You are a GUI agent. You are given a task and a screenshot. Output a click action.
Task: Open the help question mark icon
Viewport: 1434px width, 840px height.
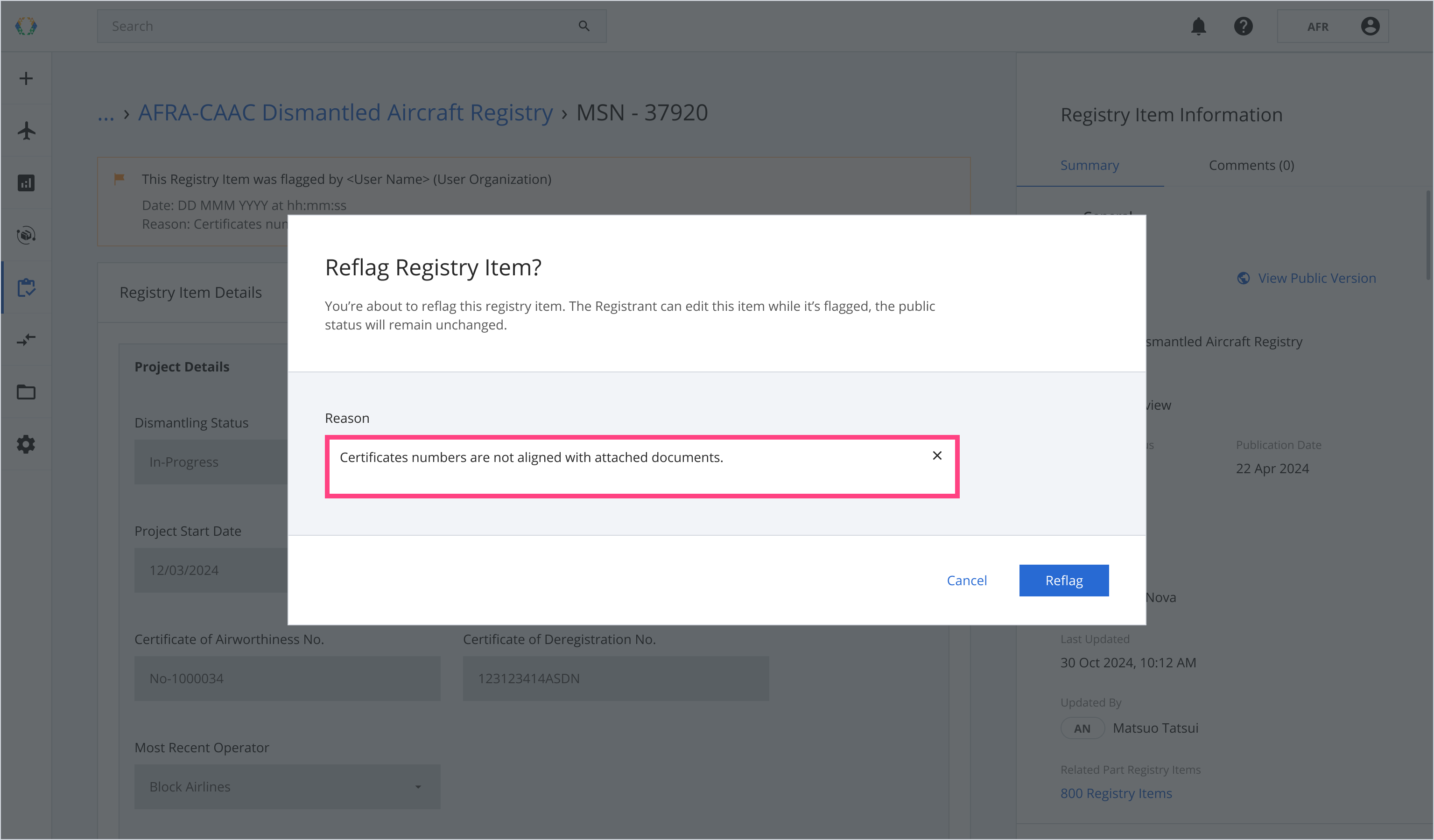1244,27
